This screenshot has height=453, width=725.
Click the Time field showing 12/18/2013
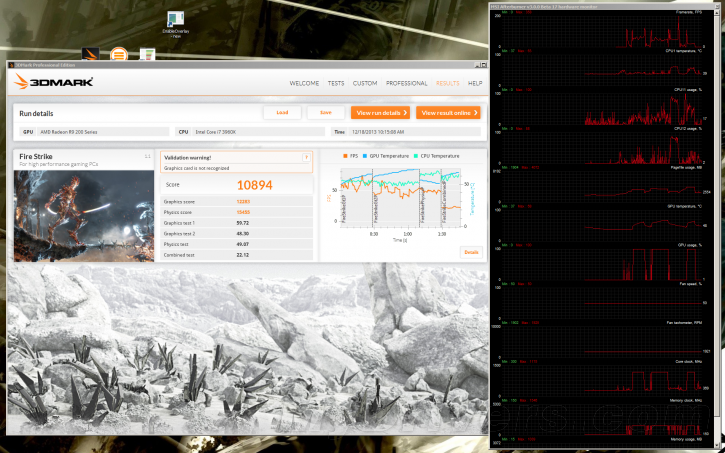pos(406,132)
